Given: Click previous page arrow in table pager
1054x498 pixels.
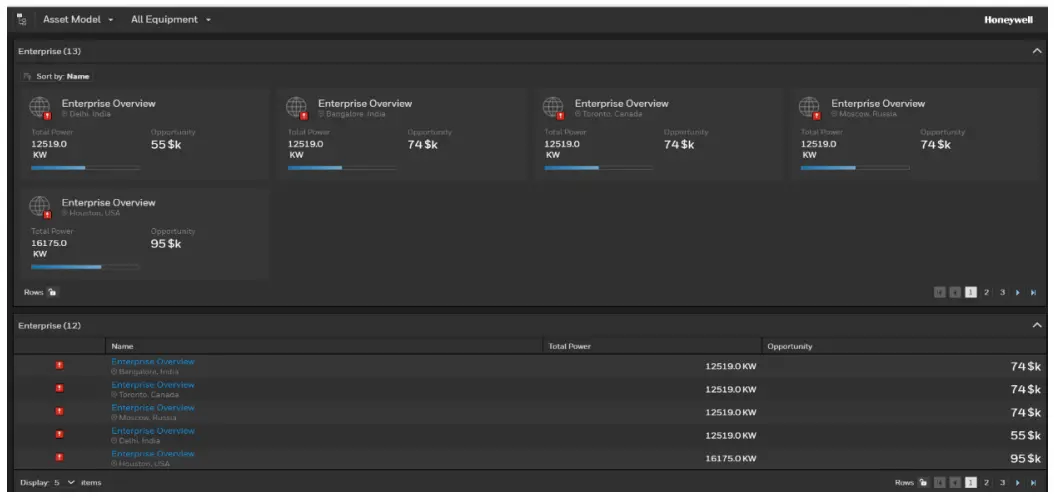Looking at the screenshot, I should (955, 483).
